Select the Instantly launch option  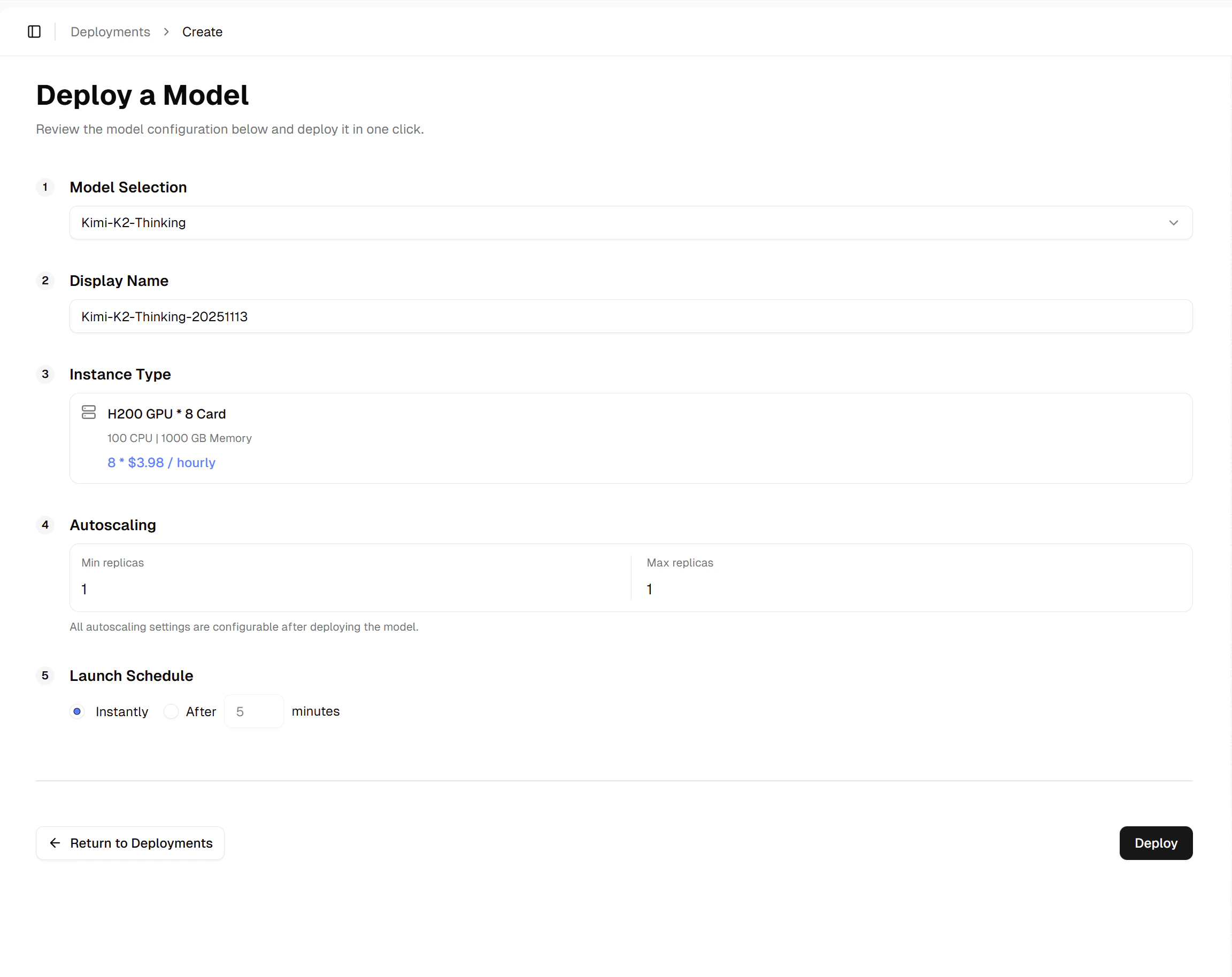coord(77,711)
